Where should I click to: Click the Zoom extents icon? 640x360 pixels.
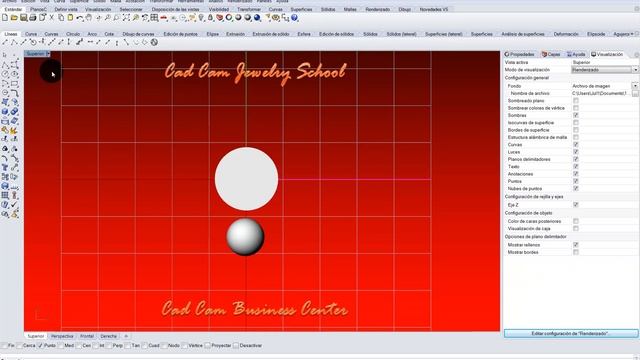pyautogui.click(x=126, y=18)
